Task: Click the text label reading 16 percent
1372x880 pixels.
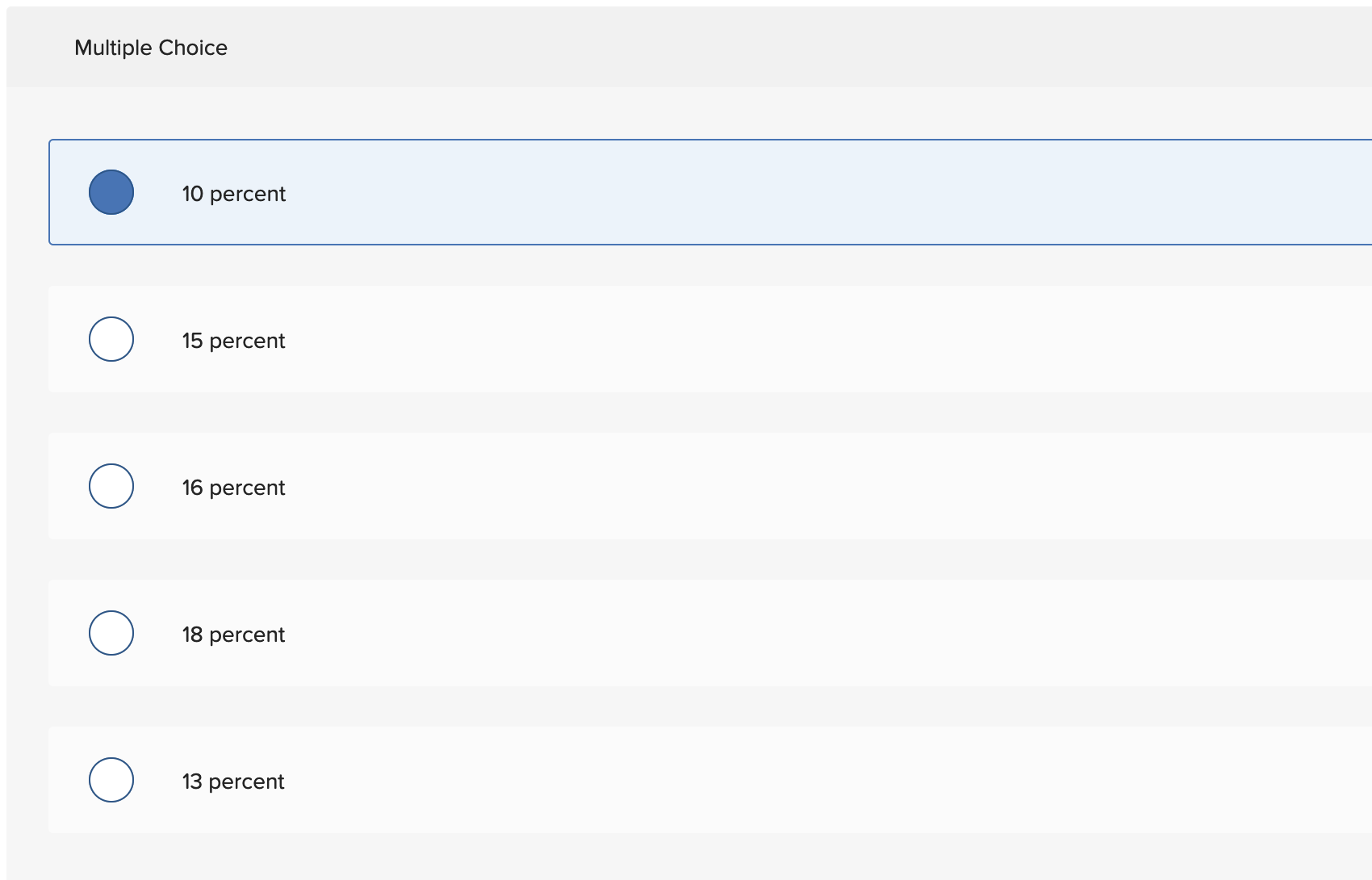Action: 233,488
